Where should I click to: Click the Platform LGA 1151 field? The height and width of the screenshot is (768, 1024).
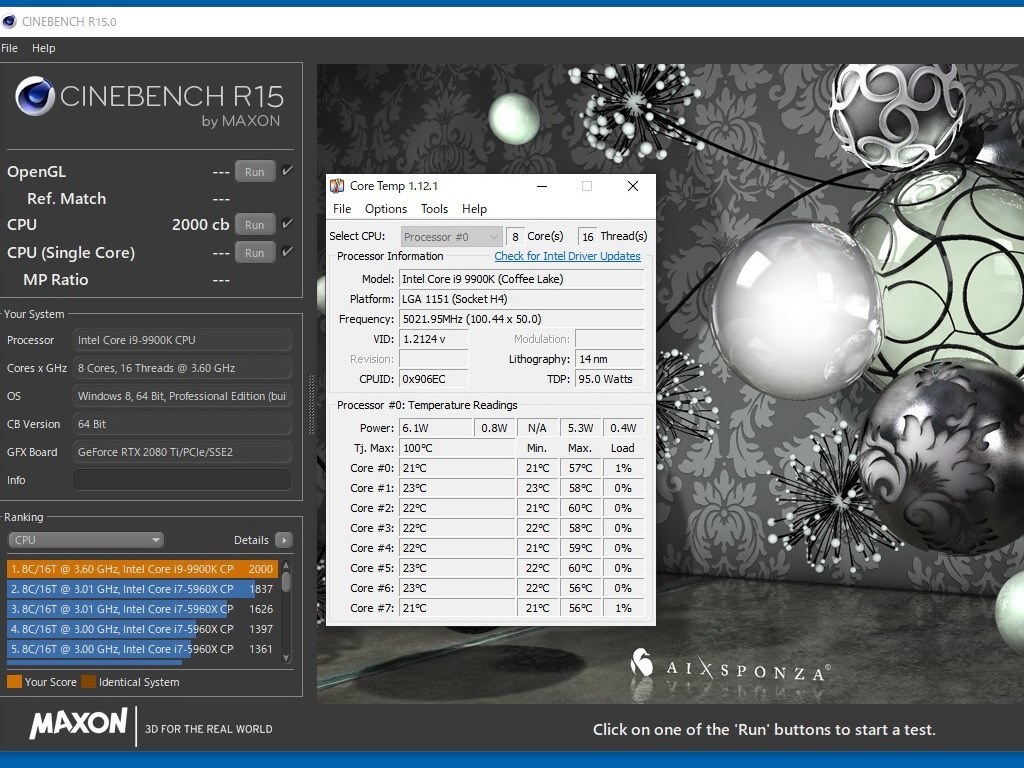click(x=521, y=299)
